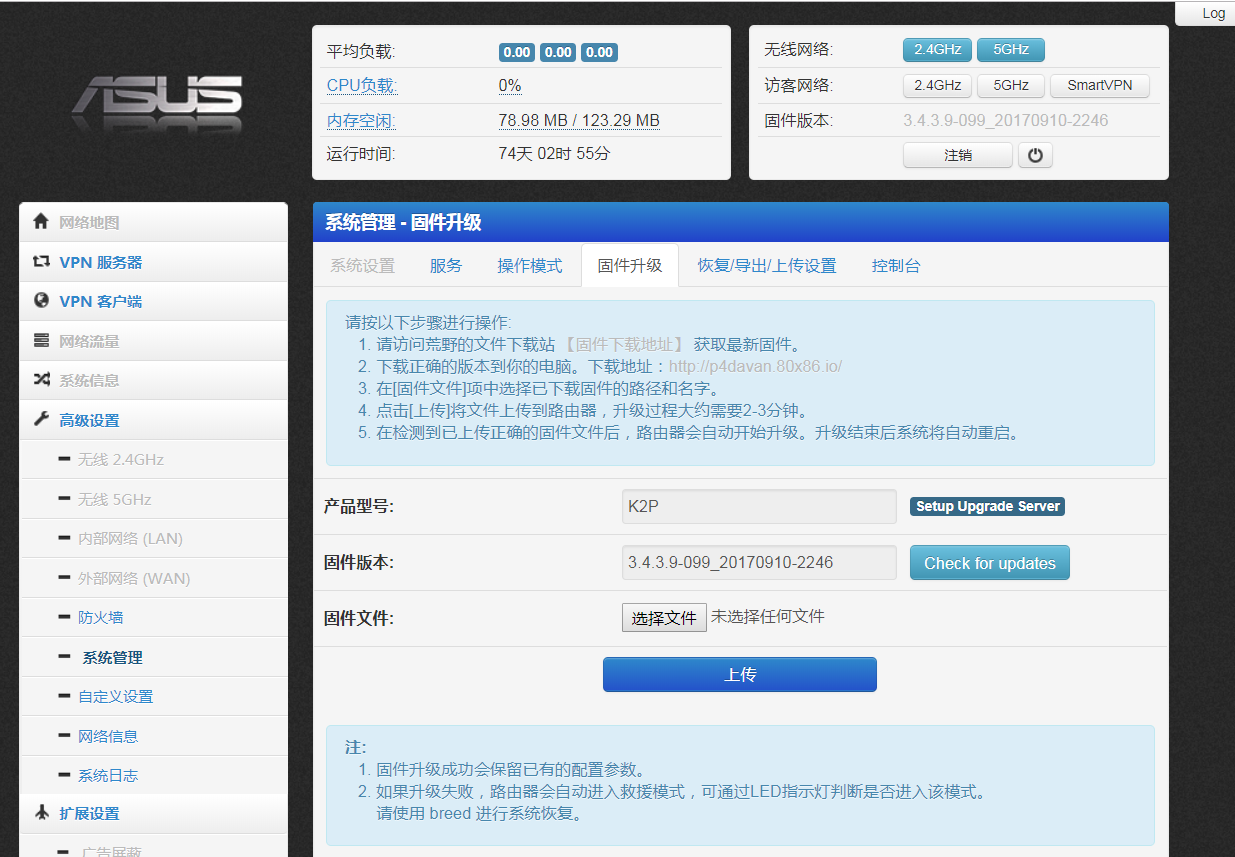Open the p4davan.80x86.io download link
The image size is (1235, 857).
(756, 366)
